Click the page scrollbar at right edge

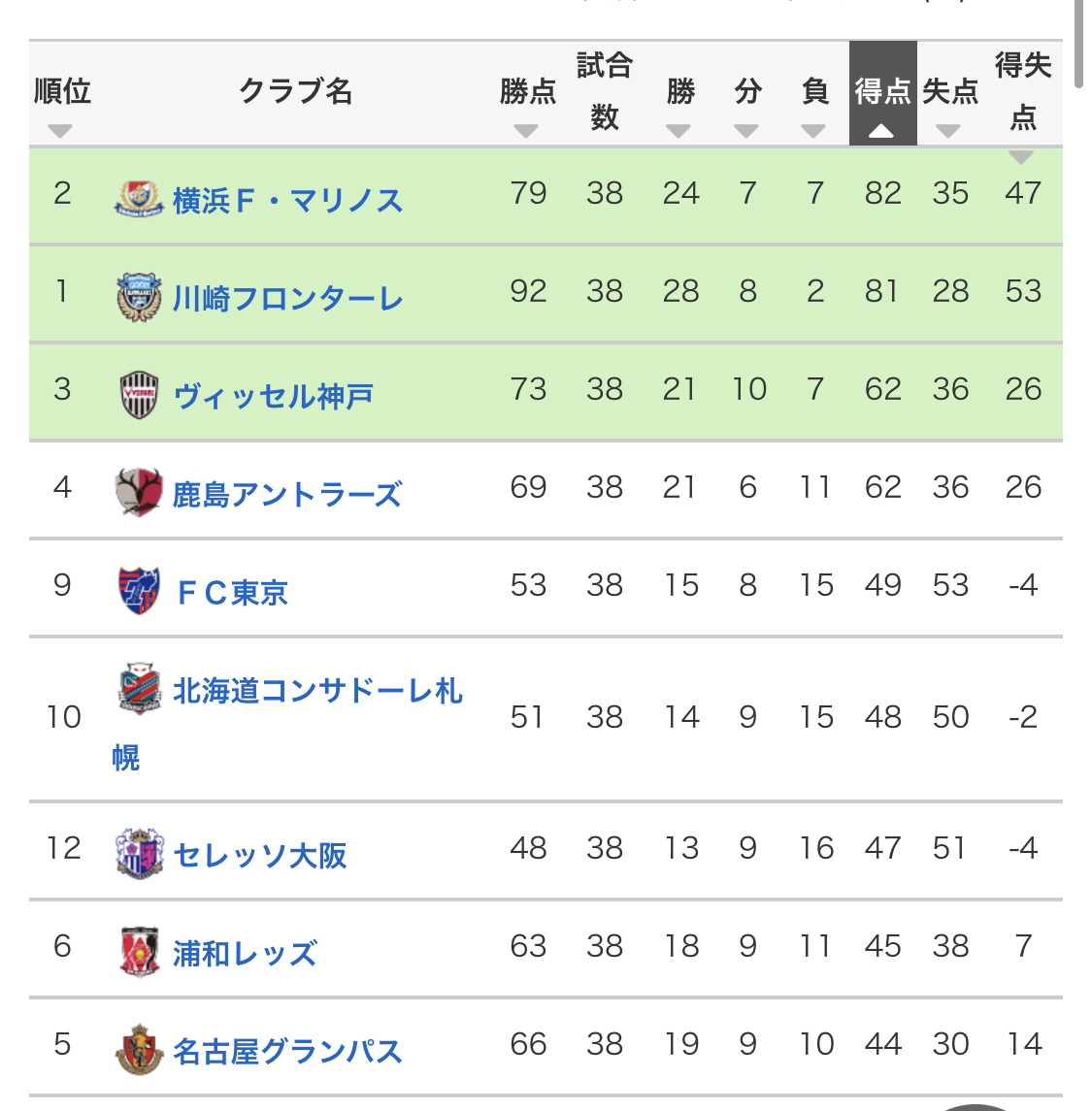(x=1079, y=44)
